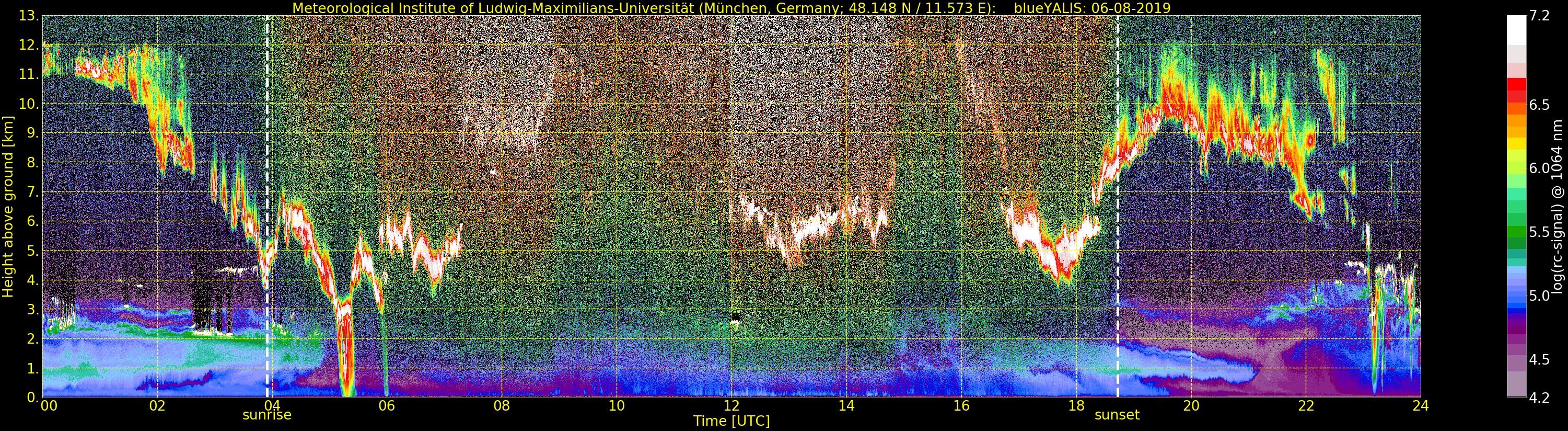The image size is (1568, 431).
Task: Click the '14' tick on the time axis
Action: [x=846, y=406]
